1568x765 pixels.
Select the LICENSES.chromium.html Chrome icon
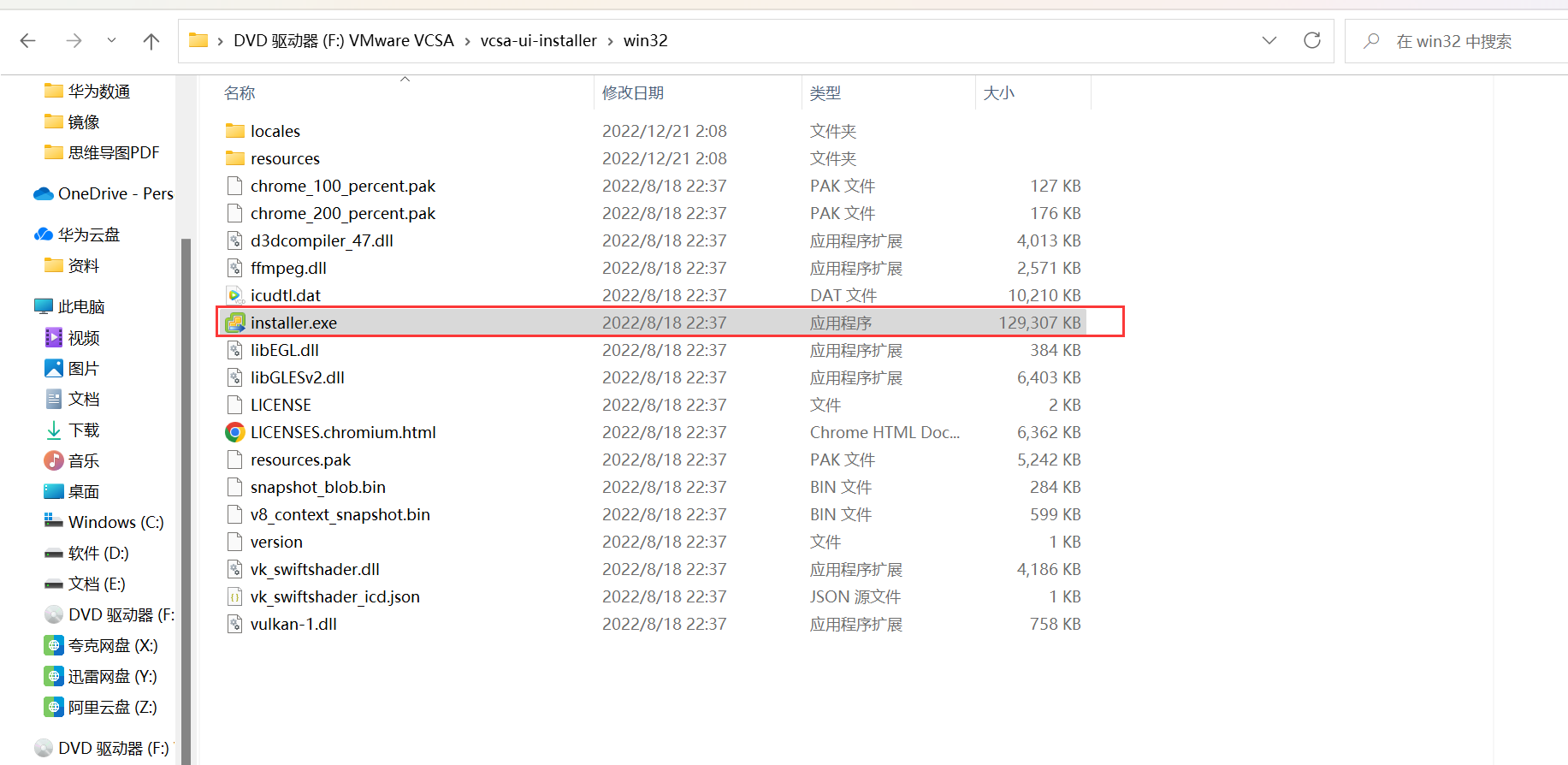click(235, 432)
